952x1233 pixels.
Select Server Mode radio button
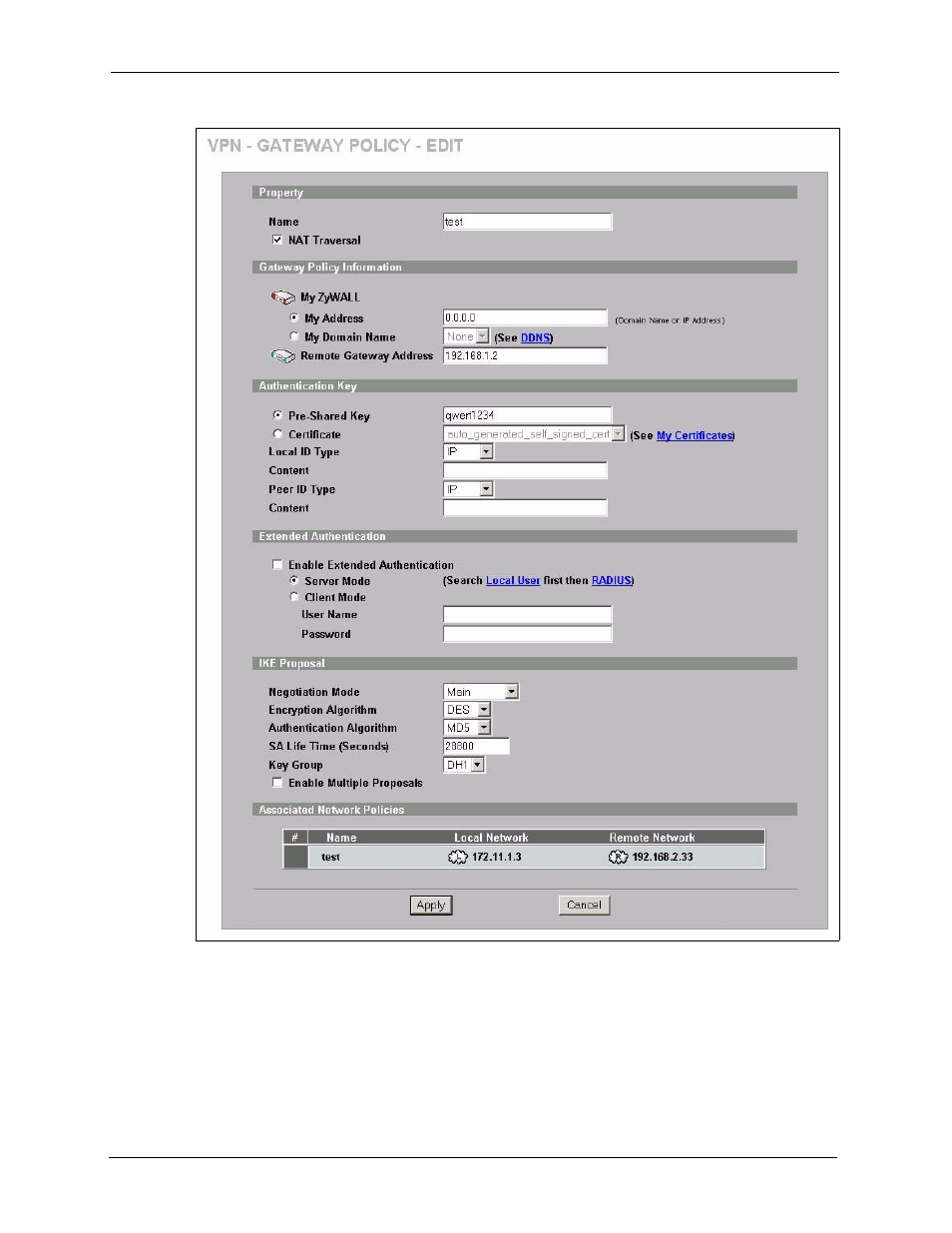(x=293, y=581)
